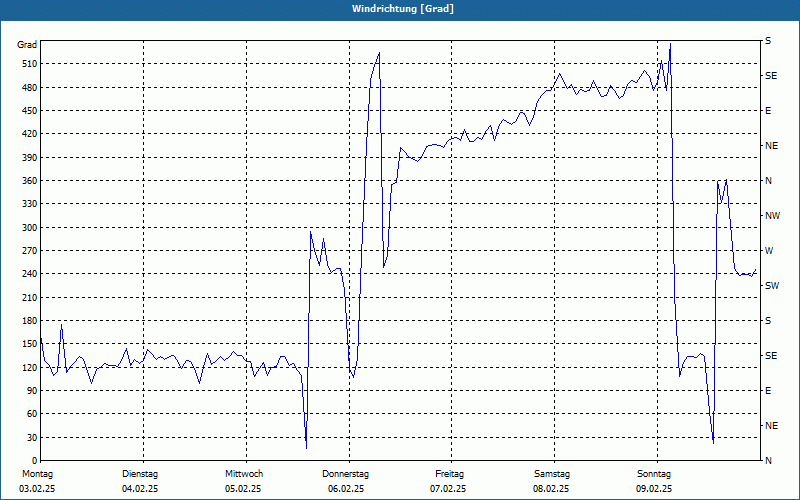Click the S compass label at the chart's top edge

click(768, 41)
